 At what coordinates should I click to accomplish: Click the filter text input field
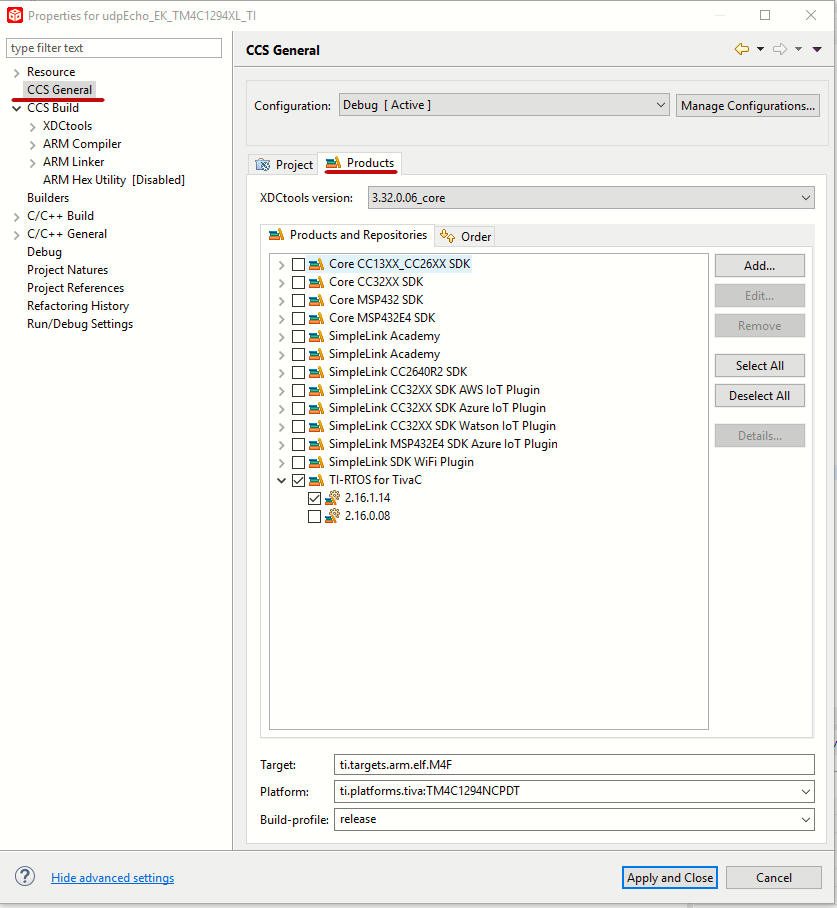pos(114,48)
